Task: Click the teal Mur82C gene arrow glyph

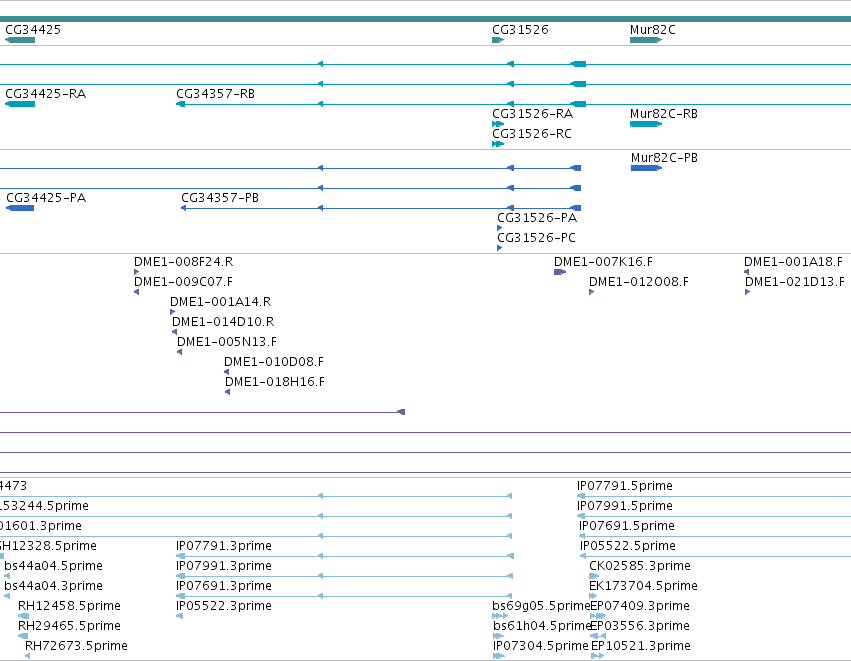Action: click(646, 40)
